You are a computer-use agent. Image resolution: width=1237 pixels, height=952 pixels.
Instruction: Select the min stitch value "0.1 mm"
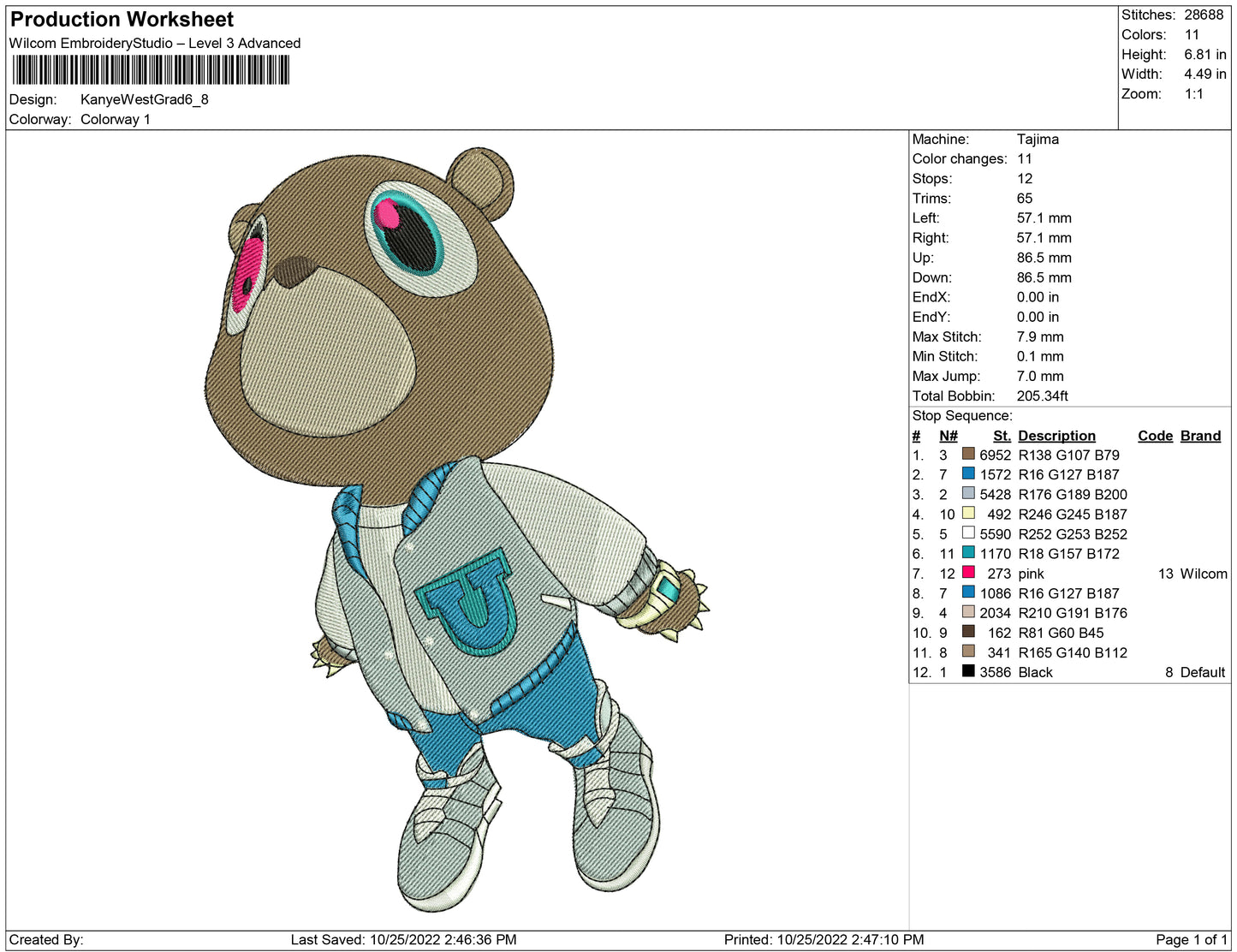point(1040,356)
